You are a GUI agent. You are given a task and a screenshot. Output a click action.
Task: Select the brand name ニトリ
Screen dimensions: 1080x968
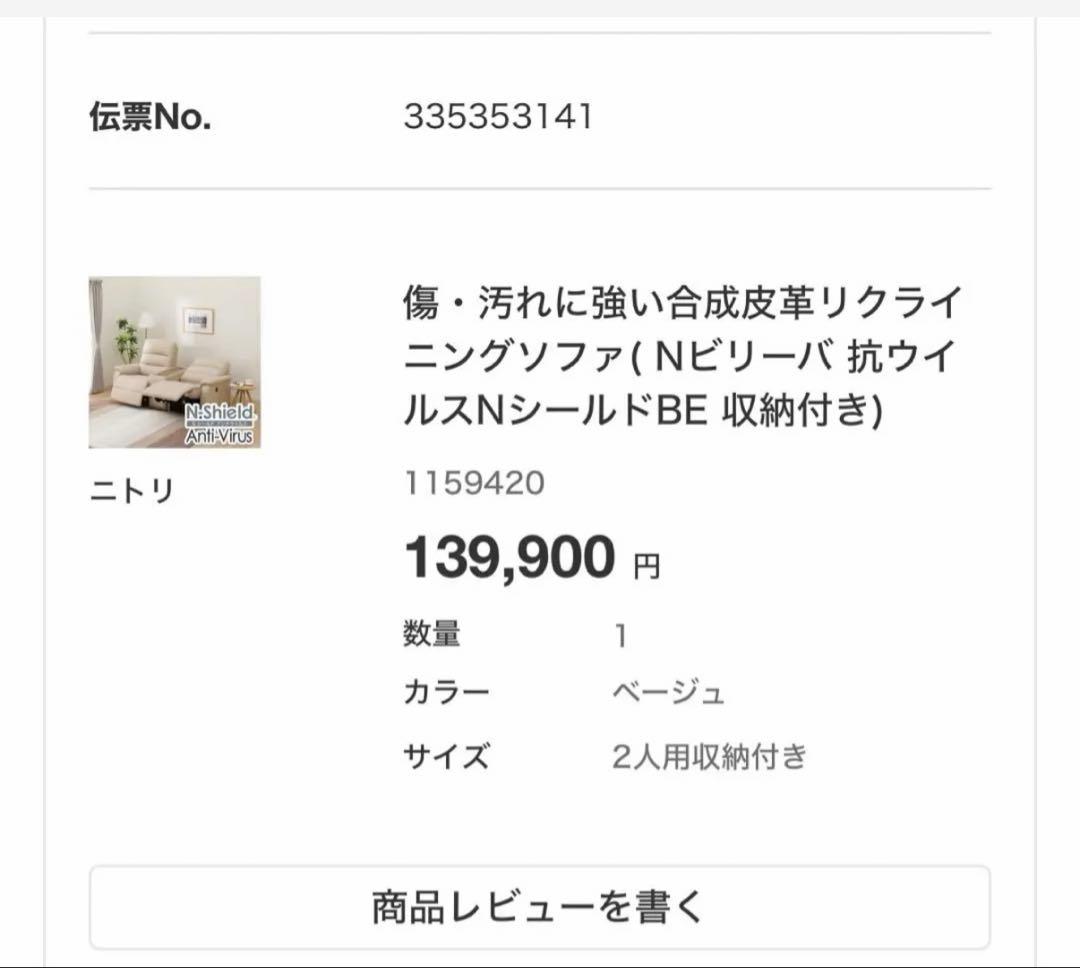131,487
